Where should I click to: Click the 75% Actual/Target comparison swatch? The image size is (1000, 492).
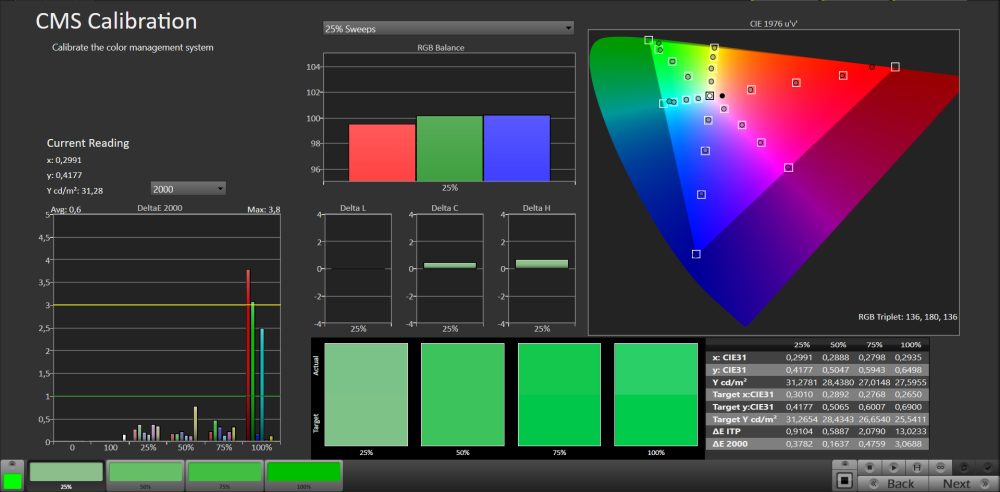pos(559,394)
